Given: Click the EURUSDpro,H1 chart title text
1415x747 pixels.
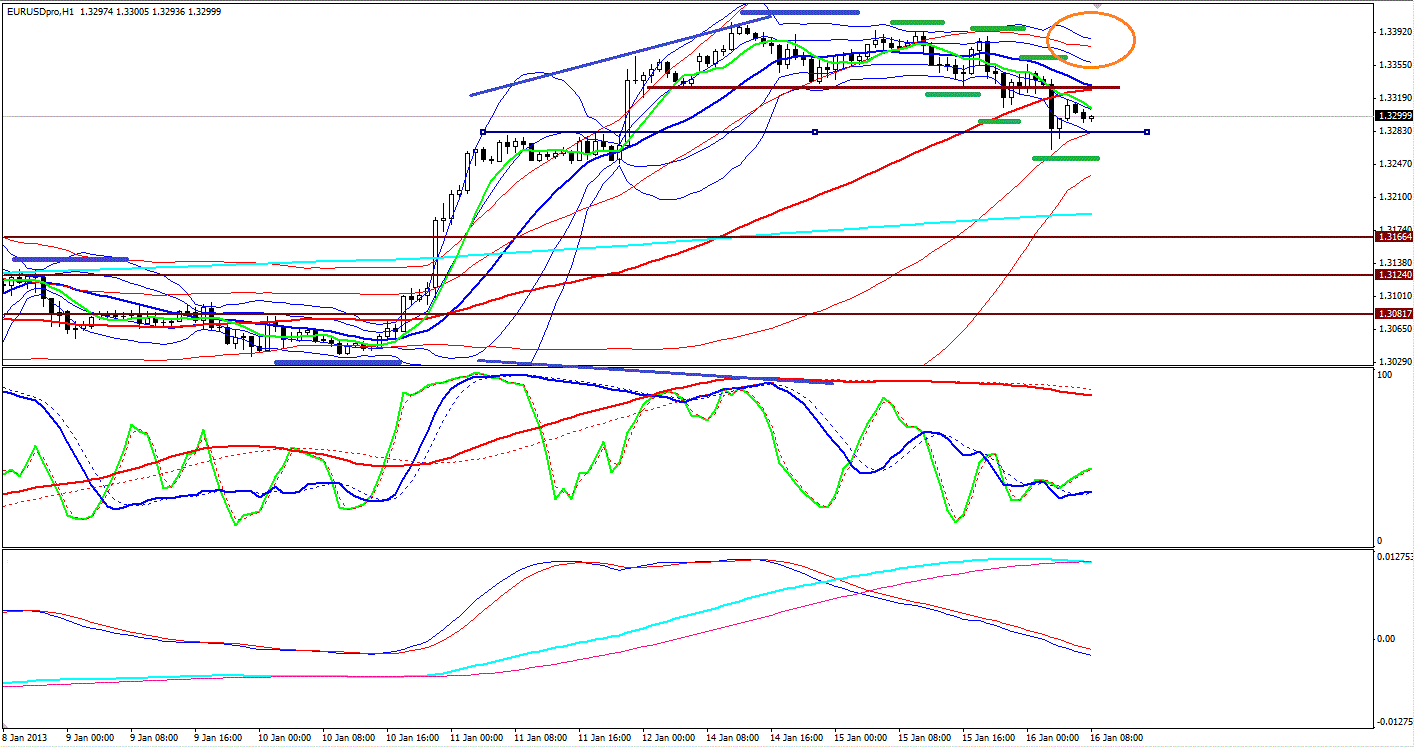Looking at the screenshot, I should click(x=38, y=11).
